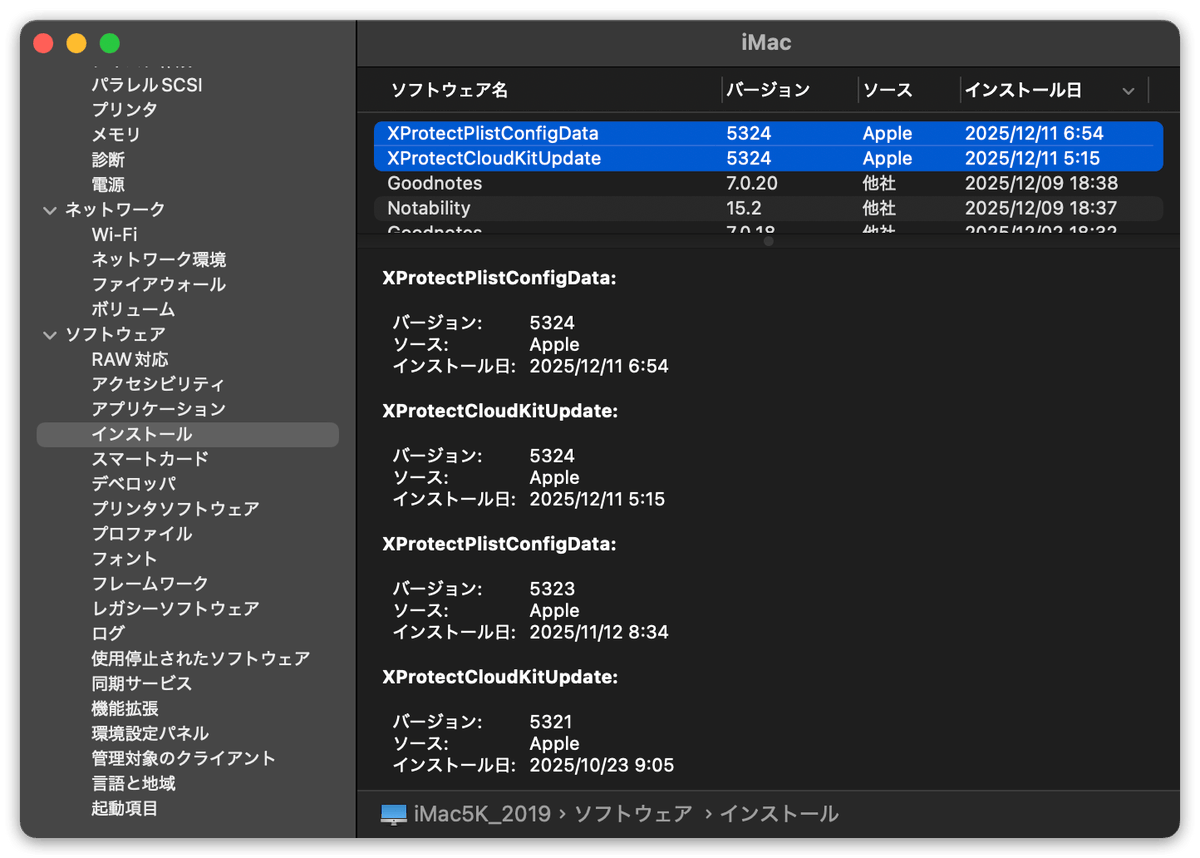Click the yellow minimize window button
This screenshot has height=858, width=1200.
pyautogui.click(x=76, y=43)
